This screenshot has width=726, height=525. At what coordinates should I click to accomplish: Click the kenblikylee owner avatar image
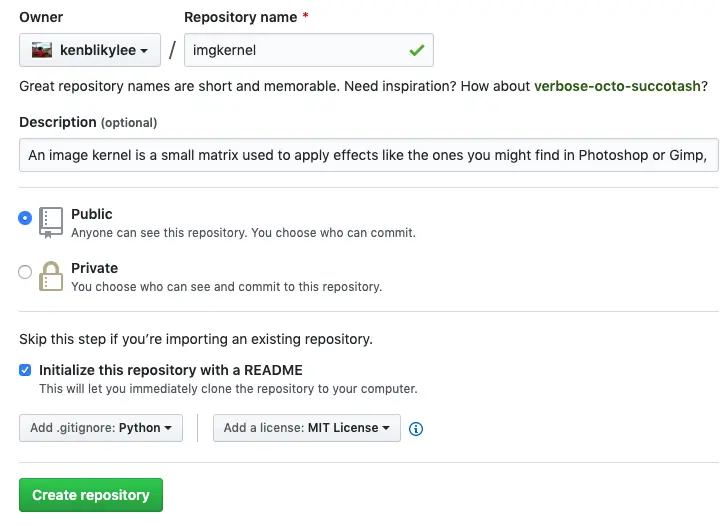(x=41, y=50)
